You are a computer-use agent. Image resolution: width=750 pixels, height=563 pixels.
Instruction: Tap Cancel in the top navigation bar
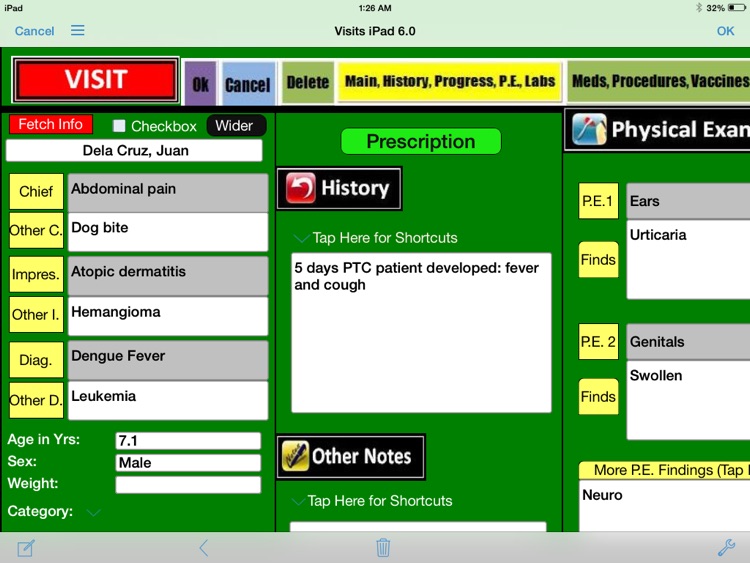(x=34, y=31)
